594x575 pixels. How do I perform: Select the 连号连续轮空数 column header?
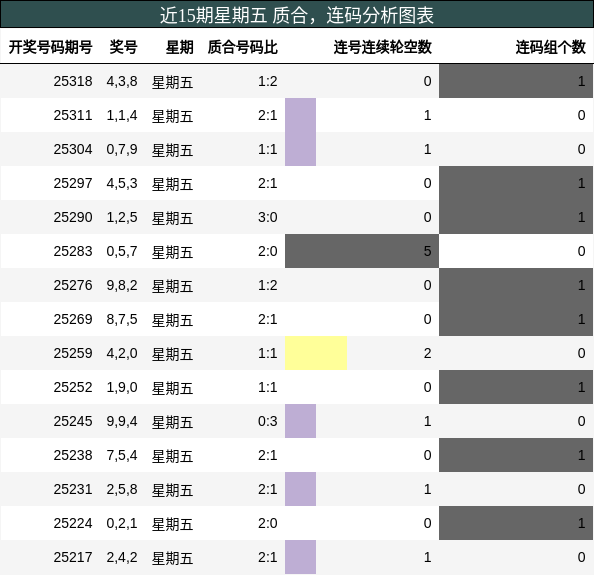click(x=383, y=47)
